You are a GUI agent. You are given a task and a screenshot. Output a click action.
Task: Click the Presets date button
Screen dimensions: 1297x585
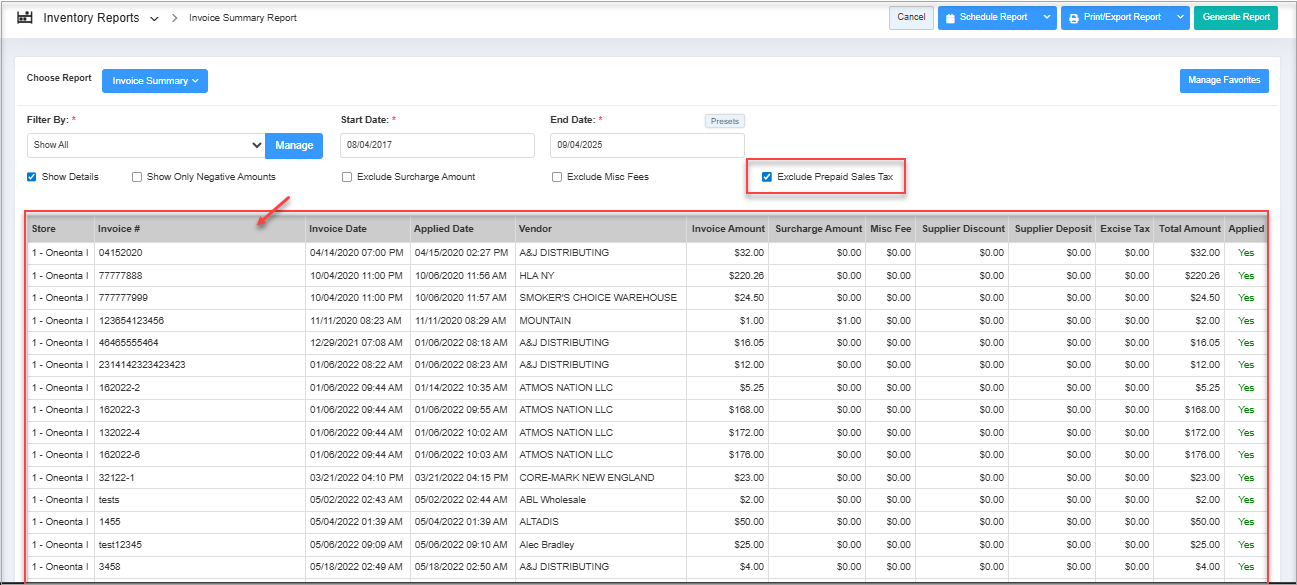point(724,121)
